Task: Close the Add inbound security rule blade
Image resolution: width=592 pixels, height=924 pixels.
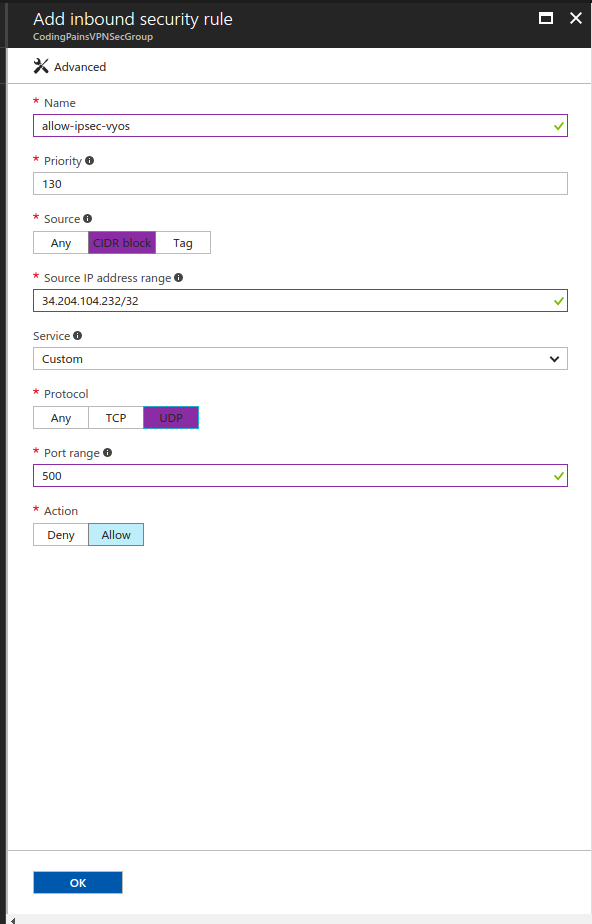Action: coord(576,18)
